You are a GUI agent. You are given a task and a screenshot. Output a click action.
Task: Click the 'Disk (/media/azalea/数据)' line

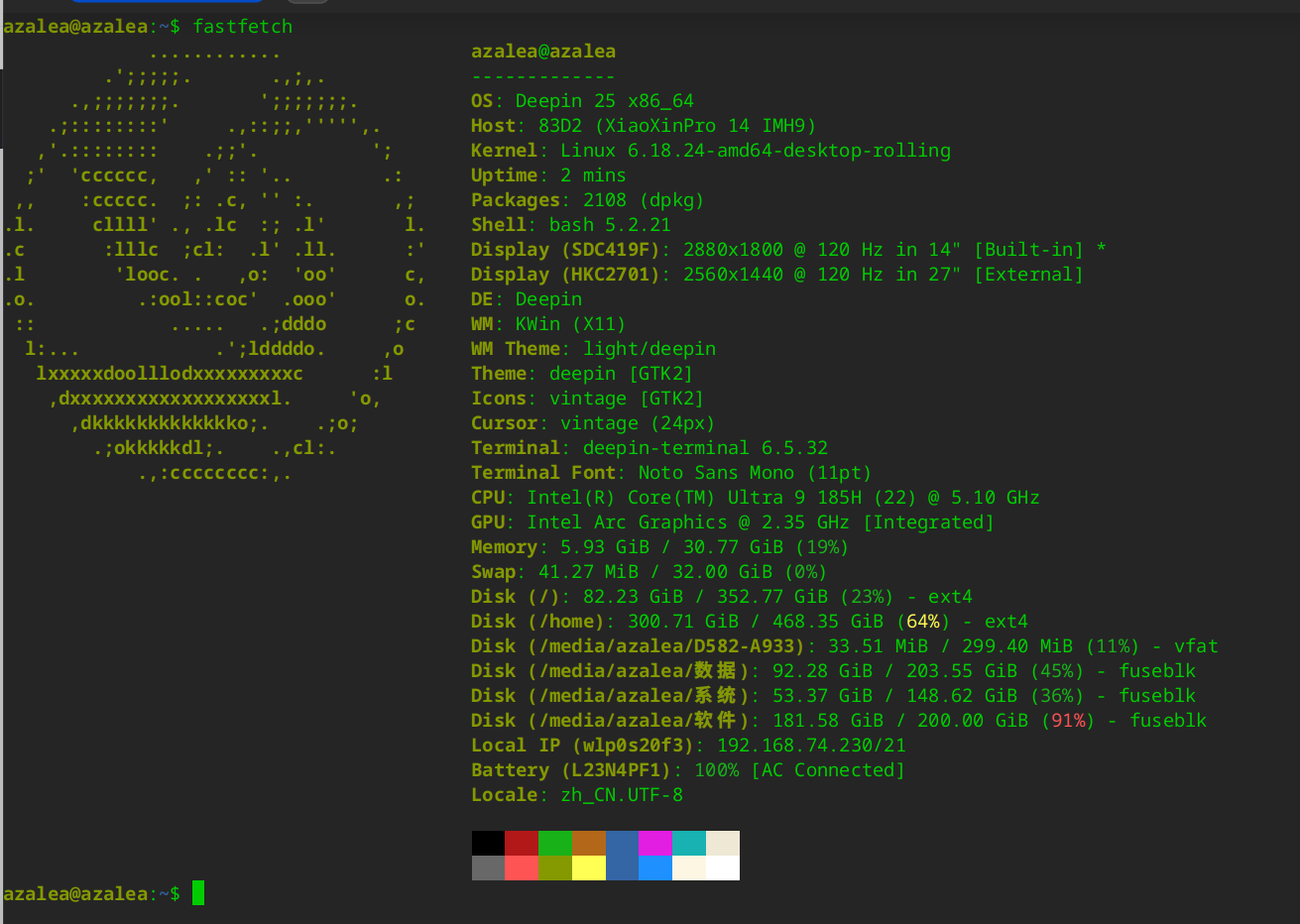834,671
